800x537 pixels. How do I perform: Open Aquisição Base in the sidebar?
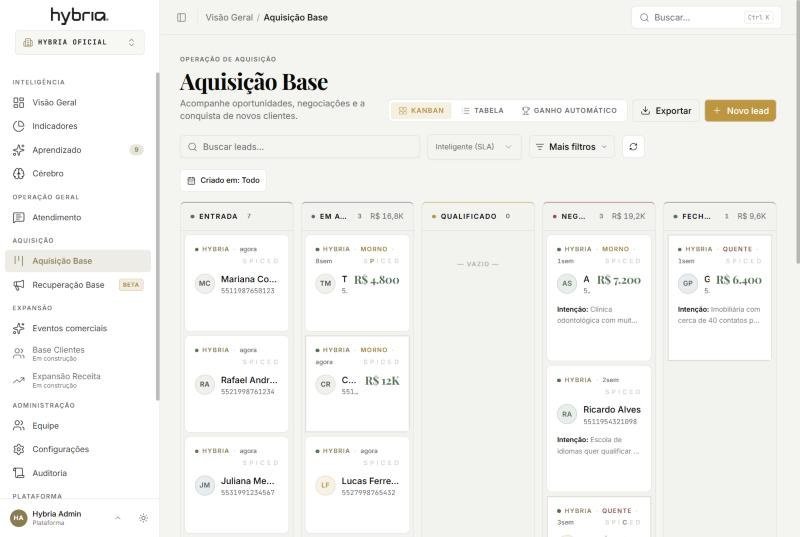coord(78,261)
